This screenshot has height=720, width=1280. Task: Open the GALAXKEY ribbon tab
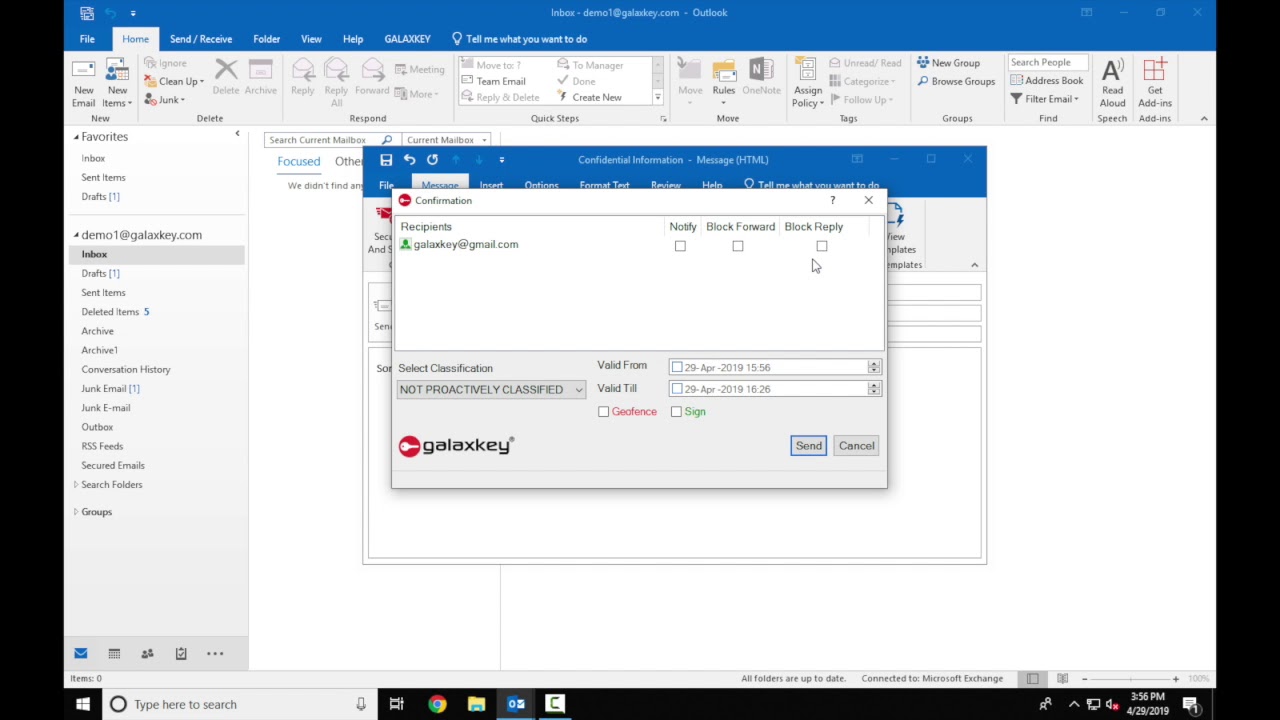pyautogui.click(x=407, y=39)
